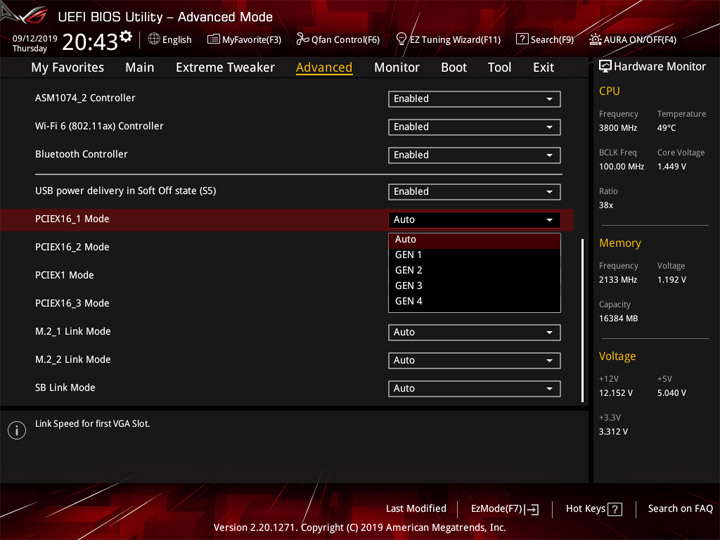Select PCIEX1 Mode row
Image resolution: width=720 pixels, height=540 pixels.
click(x=64, y=275)
